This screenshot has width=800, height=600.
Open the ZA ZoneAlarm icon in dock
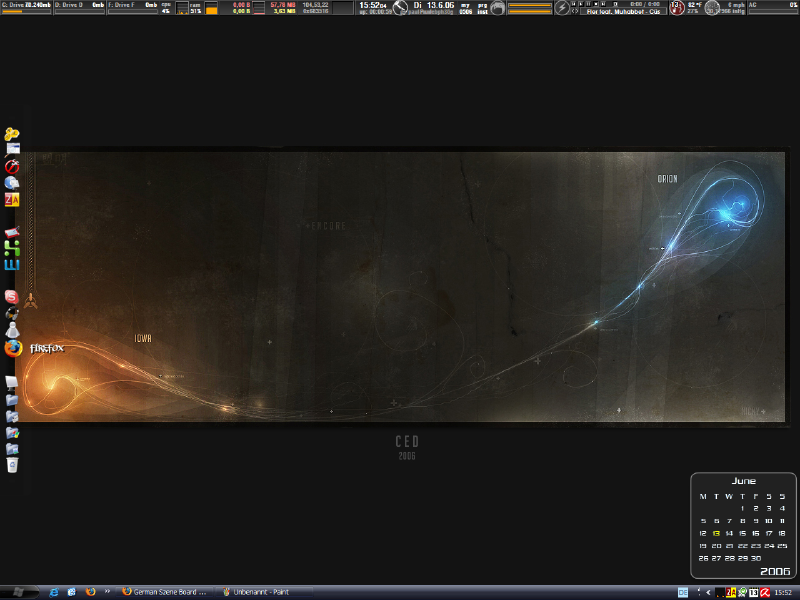click(x=12, y=199)
